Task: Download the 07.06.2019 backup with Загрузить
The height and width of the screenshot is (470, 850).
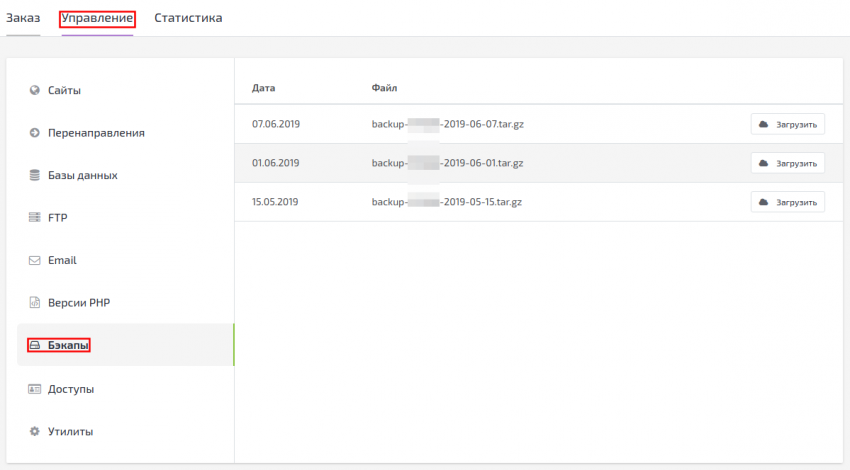Action: point(788,124)
